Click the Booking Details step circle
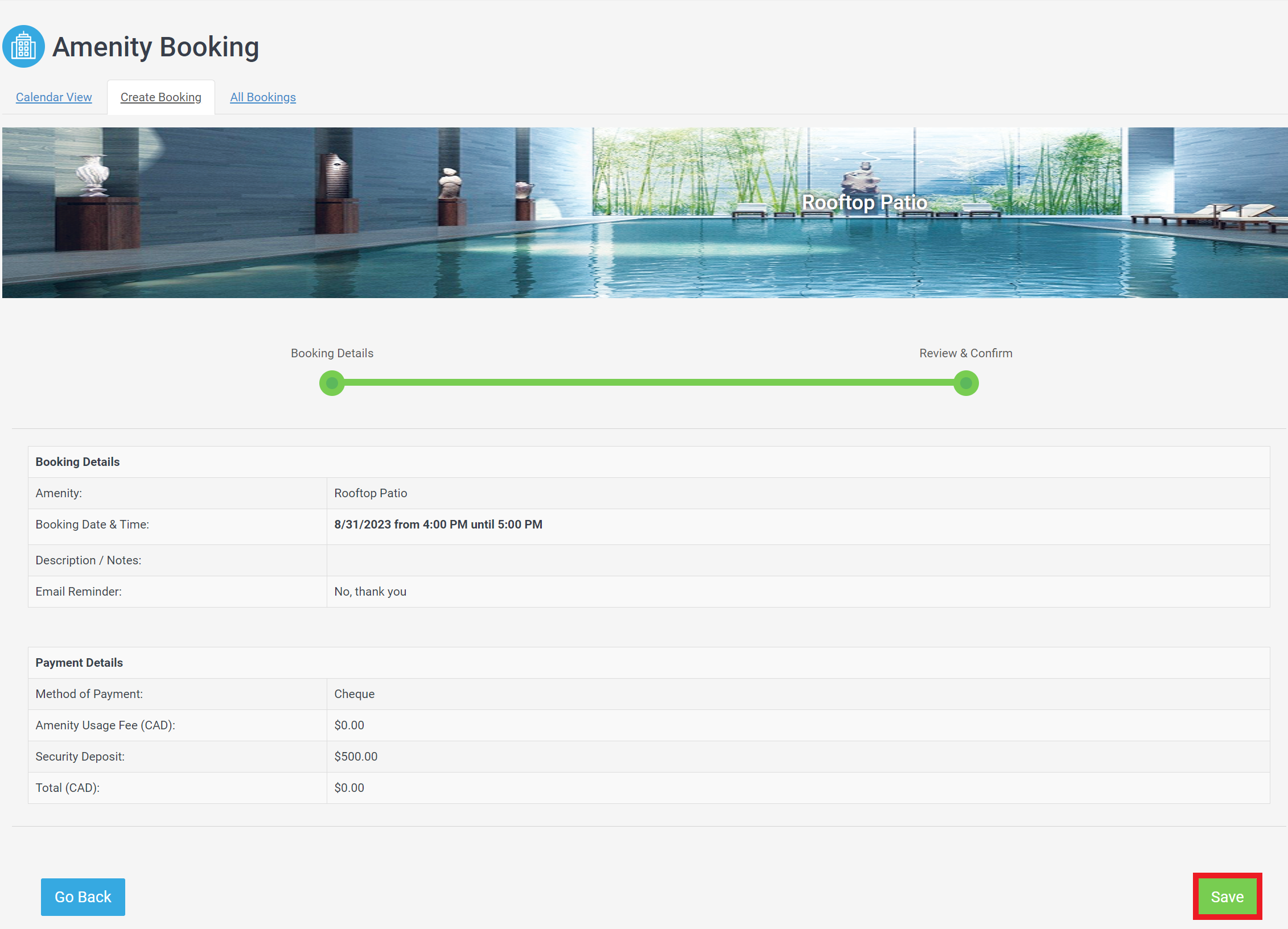 coord(332,383)
